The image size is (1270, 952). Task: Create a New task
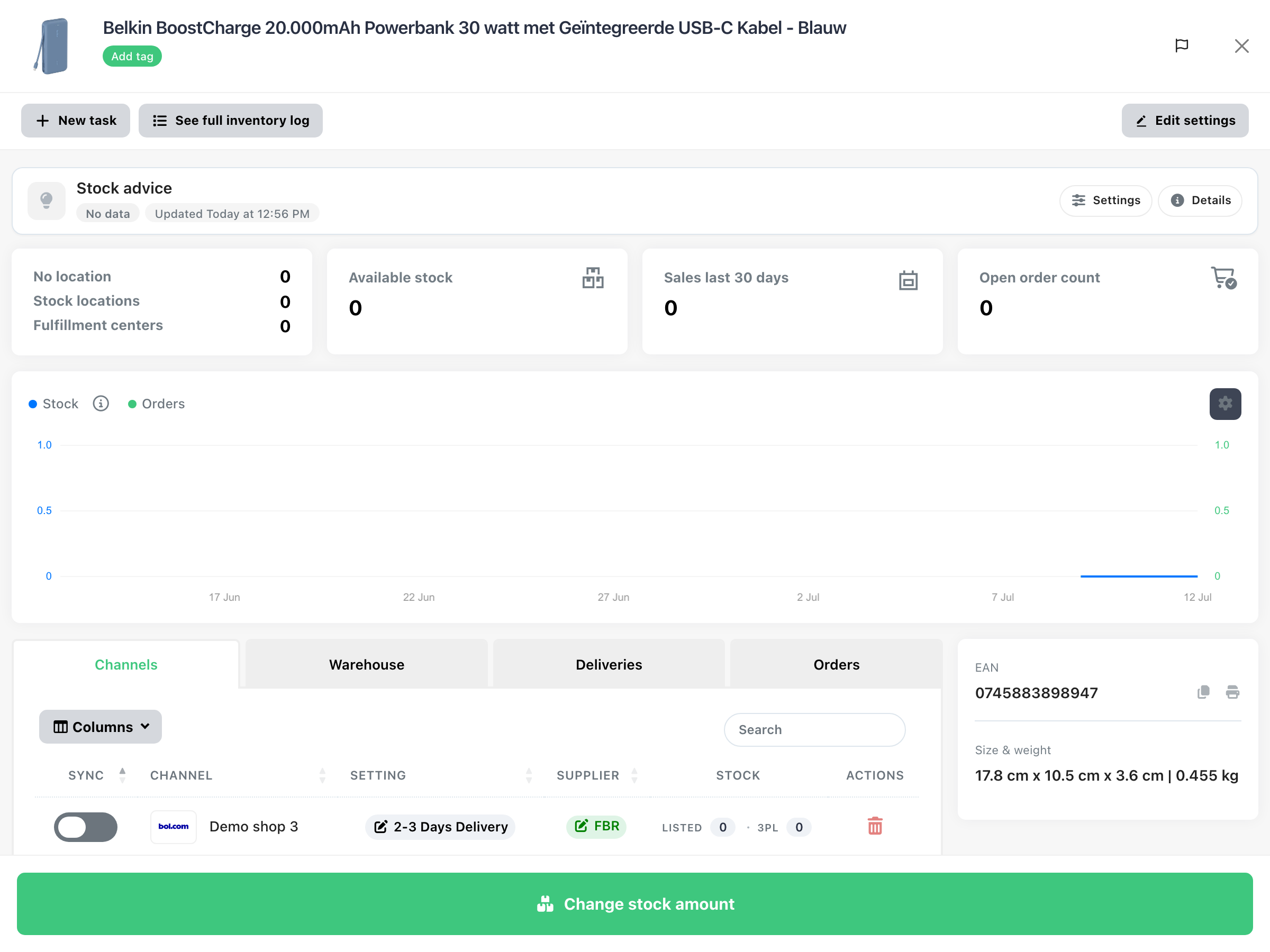(x=76, y=121)
